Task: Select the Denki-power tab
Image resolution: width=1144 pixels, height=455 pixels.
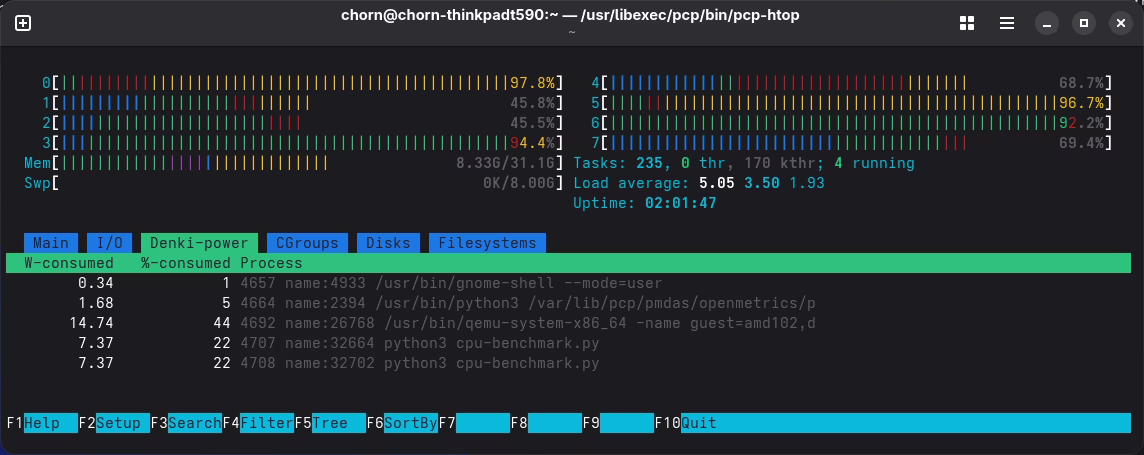Action: (199, 243)
